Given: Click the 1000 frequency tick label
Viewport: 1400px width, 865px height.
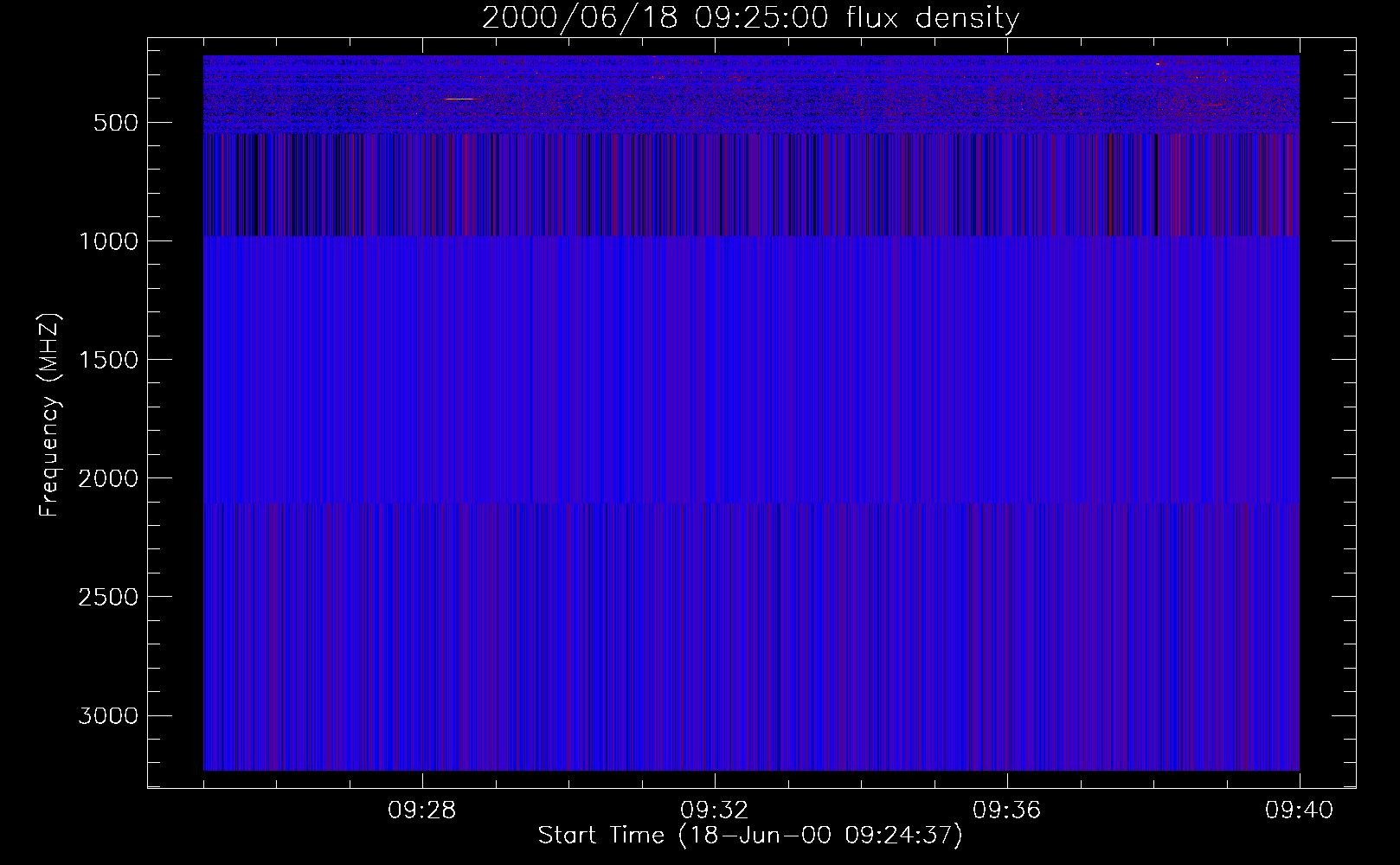Looking at the screenshot, I should pos(108,241).
